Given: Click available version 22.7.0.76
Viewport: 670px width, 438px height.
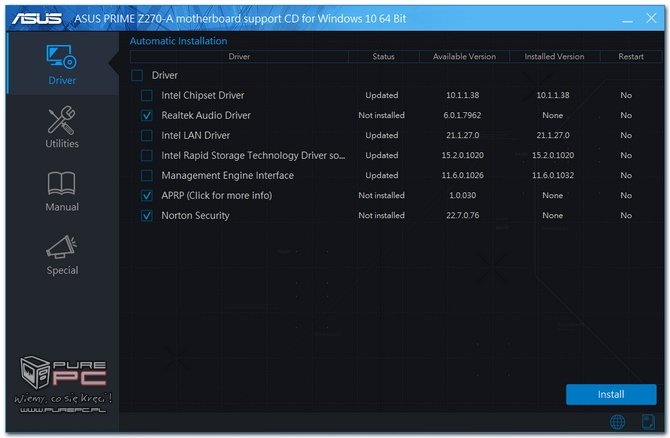Looking at the screenshot, I should click(462, 215).
